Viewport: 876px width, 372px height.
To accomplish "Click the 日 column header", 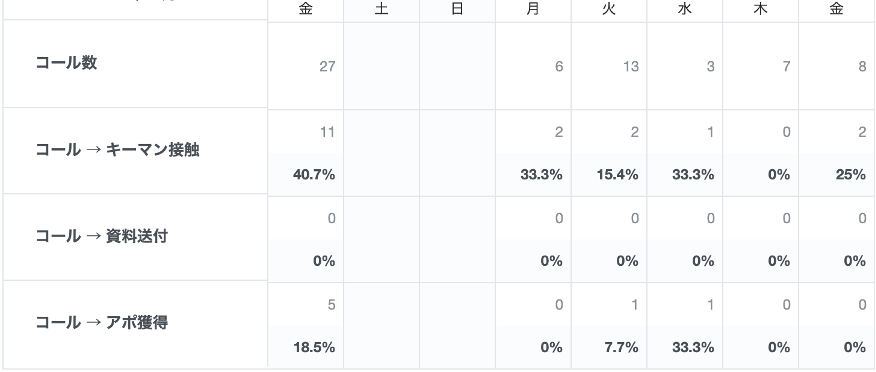I will (x=457, y=9).
